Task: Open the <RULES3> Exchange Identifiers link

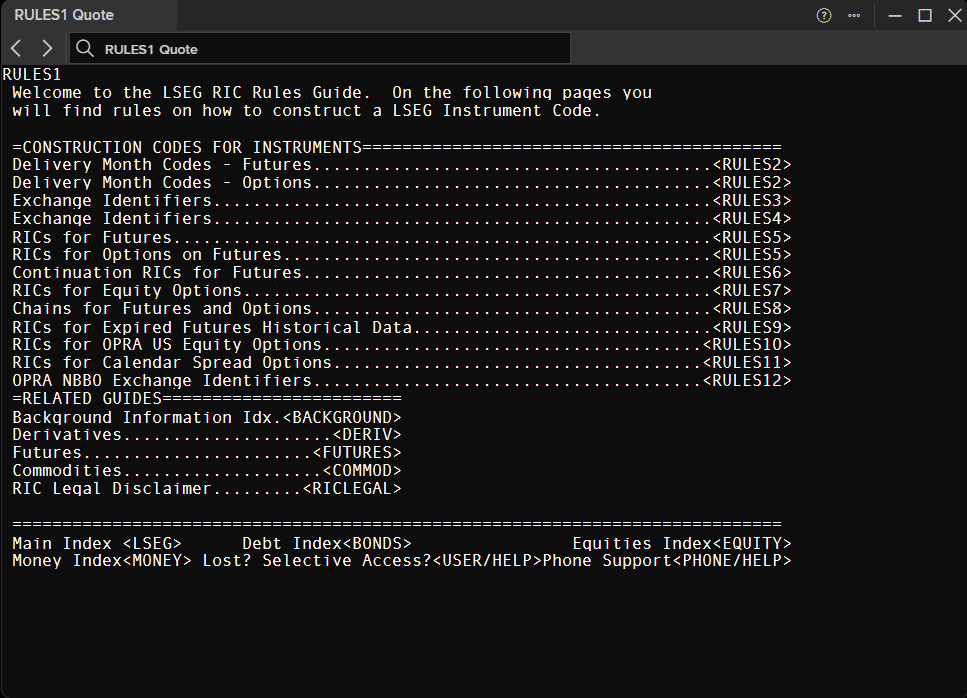Action: coord(752,201)
